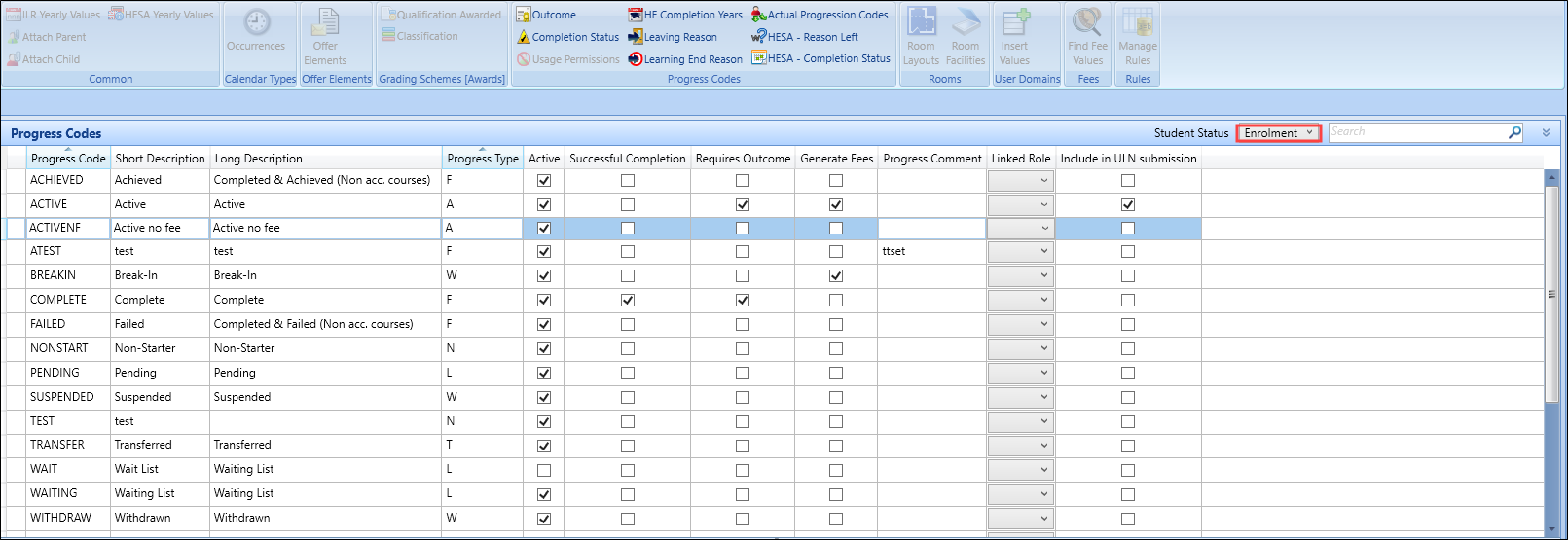
Task: Click scrollbar up arrow
Action: (1550, 178)
